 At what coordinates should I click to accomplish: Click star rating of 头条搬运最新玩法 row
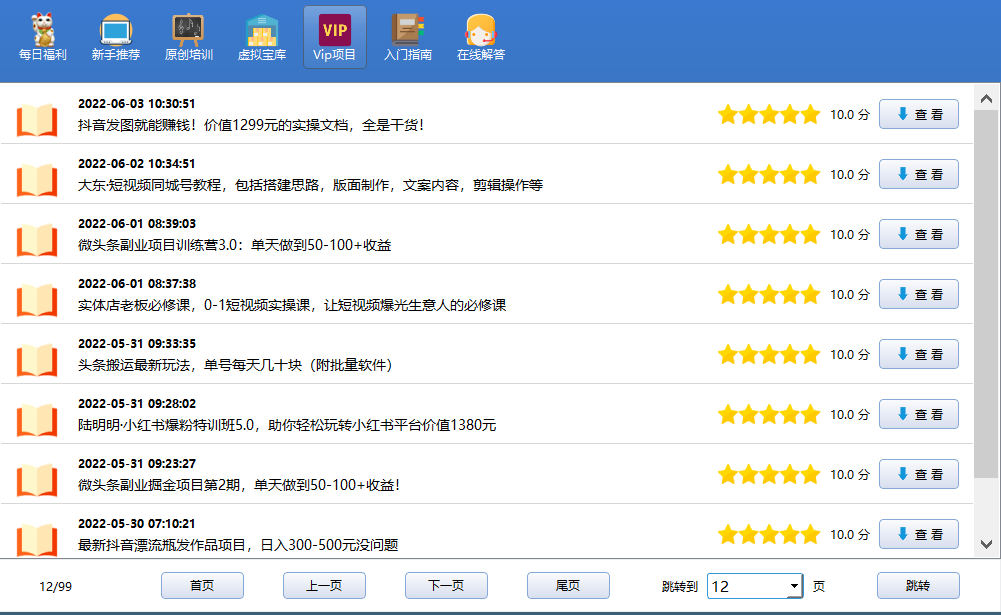[769, 354]
